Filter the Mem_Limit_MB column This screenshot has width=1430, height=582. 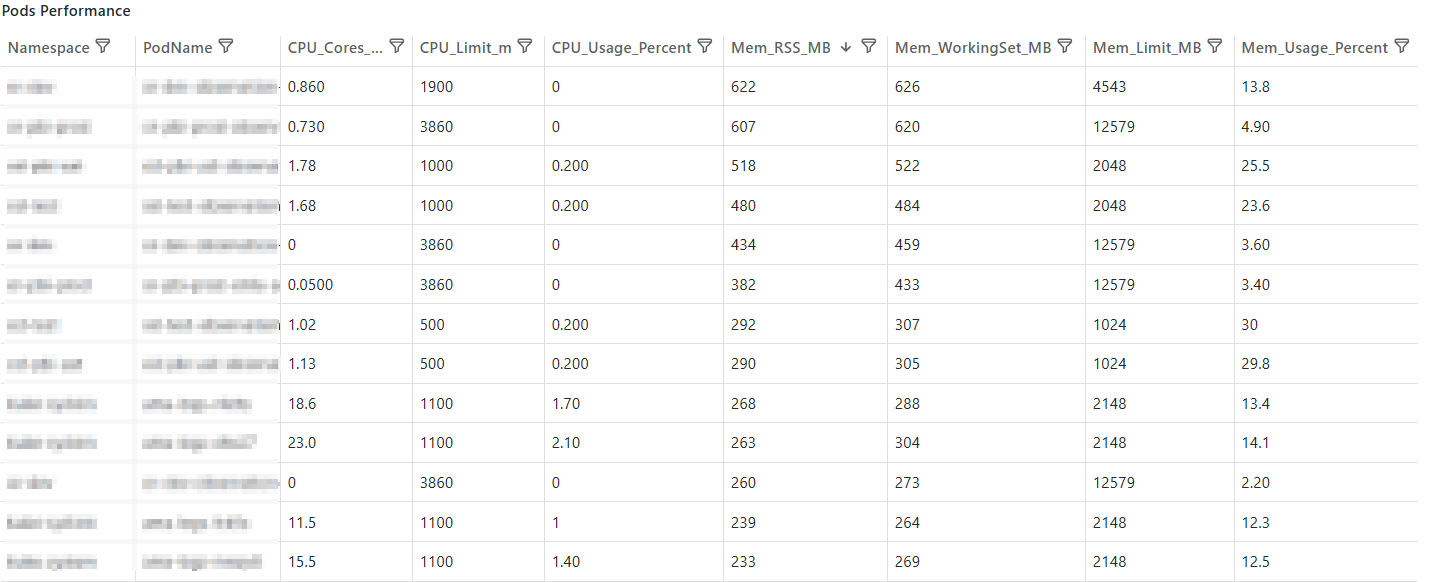pyautogui.click(x=1214, y=47)
